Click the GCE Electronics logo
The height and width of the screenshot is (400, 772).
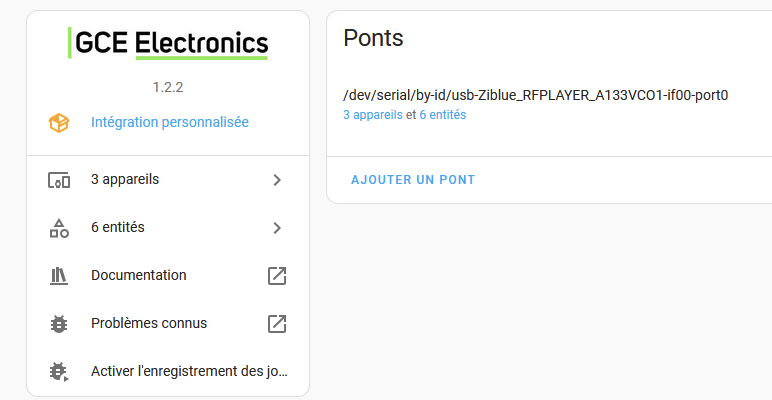click(168, 43)
